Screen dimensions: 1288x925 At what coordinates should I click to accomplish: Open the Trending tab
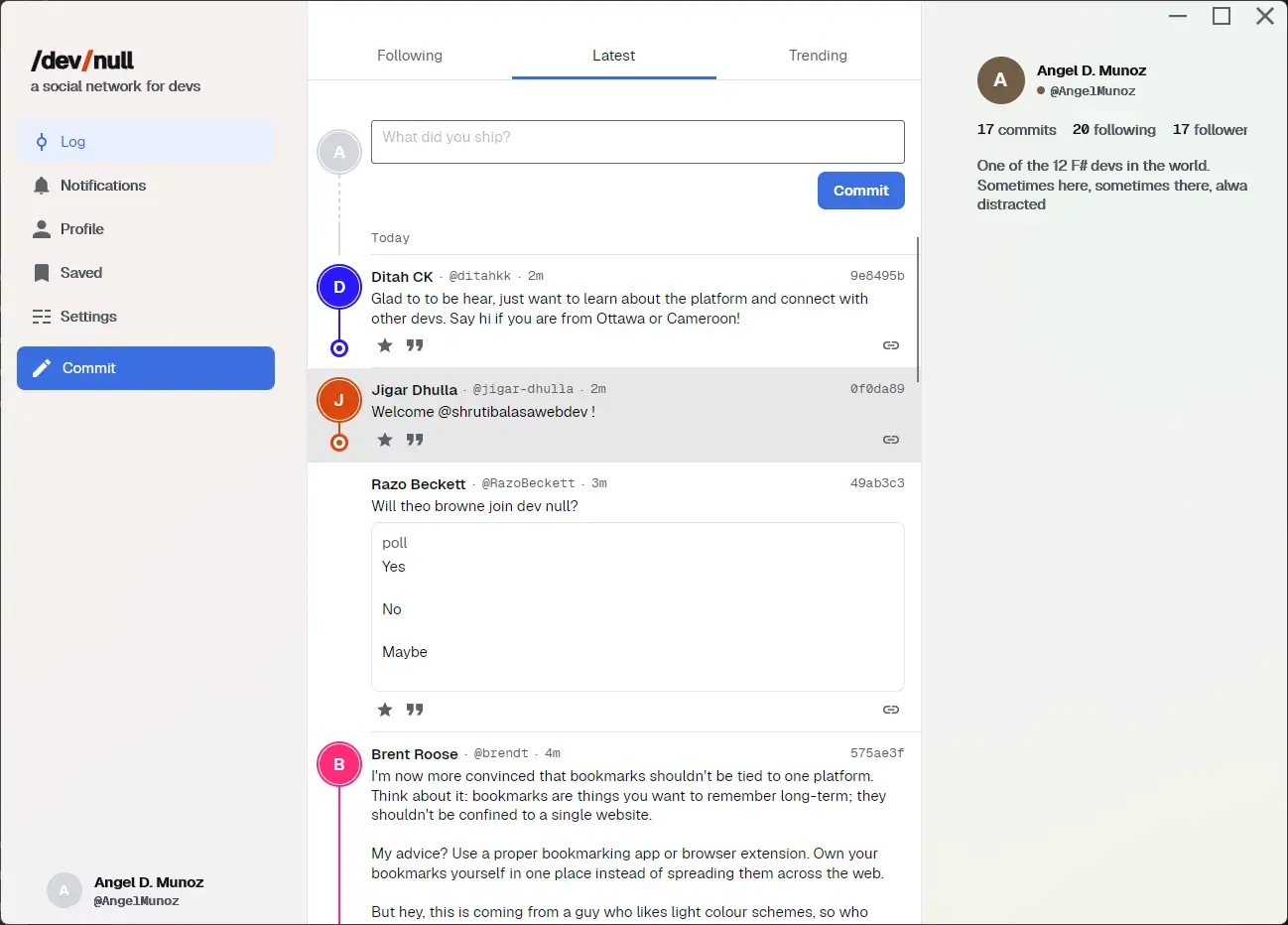[x=819, y=56]
